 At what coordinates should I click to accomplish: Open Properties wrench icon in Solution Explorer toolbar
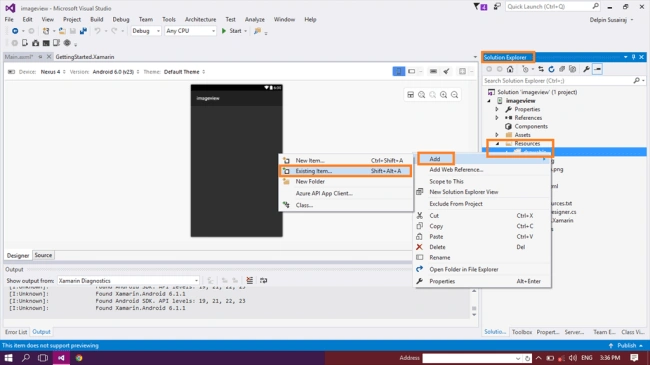tap(586, 69)
